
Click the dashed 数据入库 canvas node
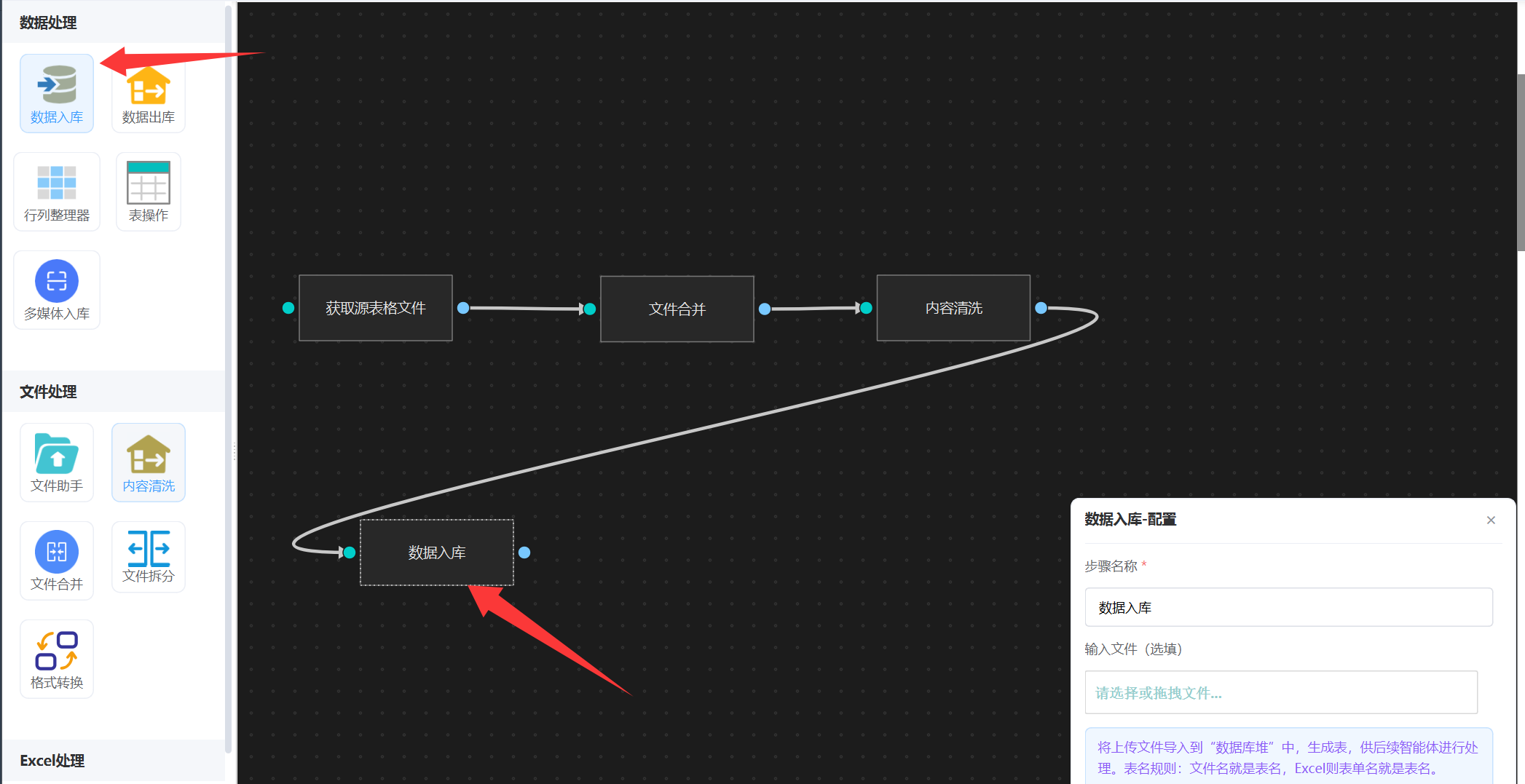[436, 553]
